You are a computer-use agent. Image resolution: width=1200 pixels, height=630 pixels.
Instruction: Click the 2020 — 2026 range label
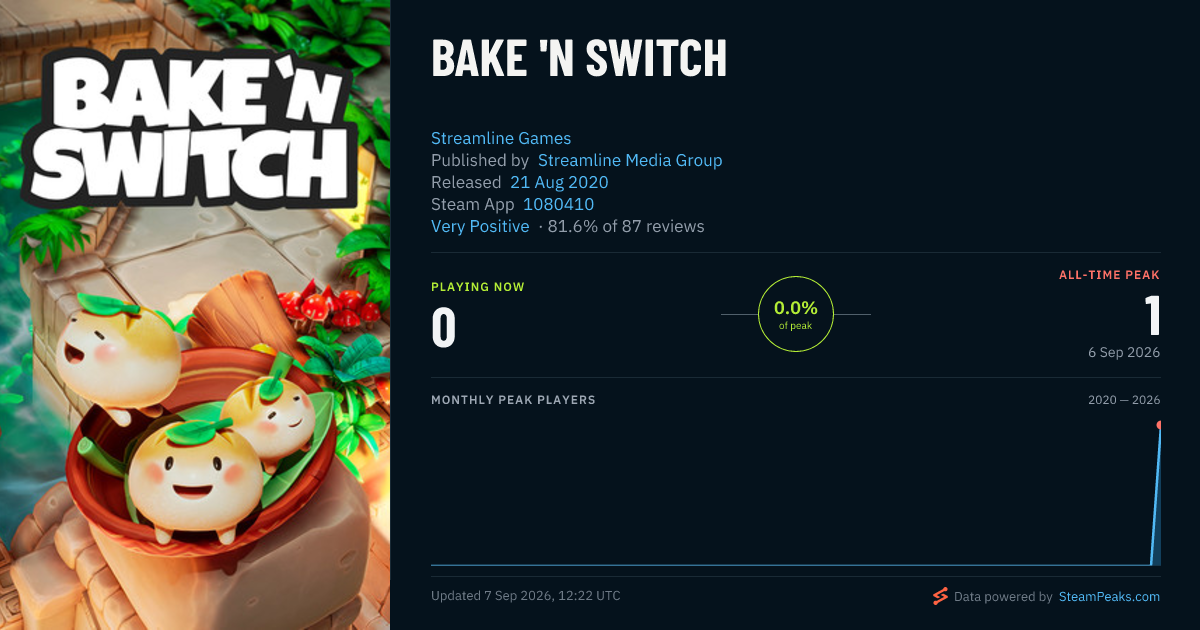(x=1124, y=400)
